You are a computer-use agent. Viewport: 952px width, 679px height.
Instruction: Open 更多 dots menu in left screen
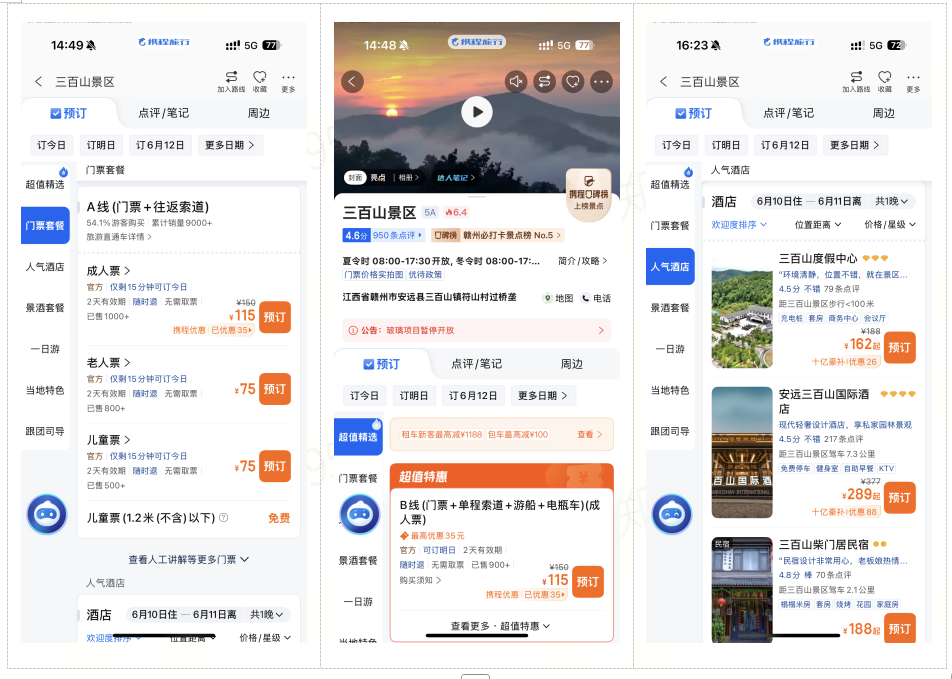click(288, 81)
